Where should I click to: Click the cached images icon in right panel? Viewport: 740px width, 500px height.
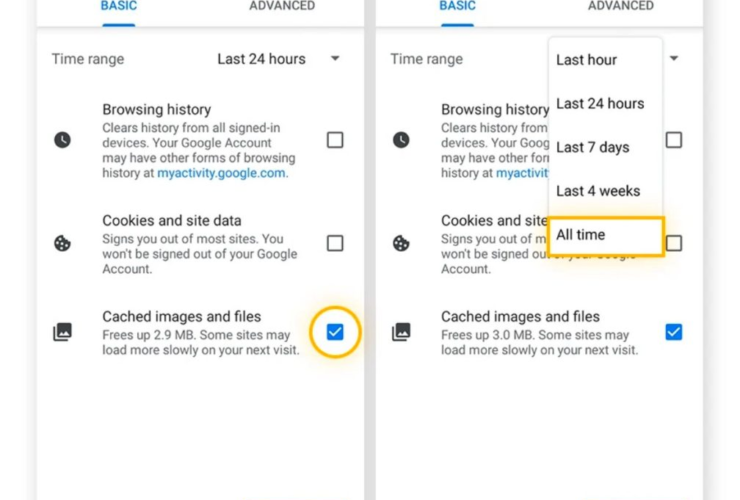[x=401, y=331]
